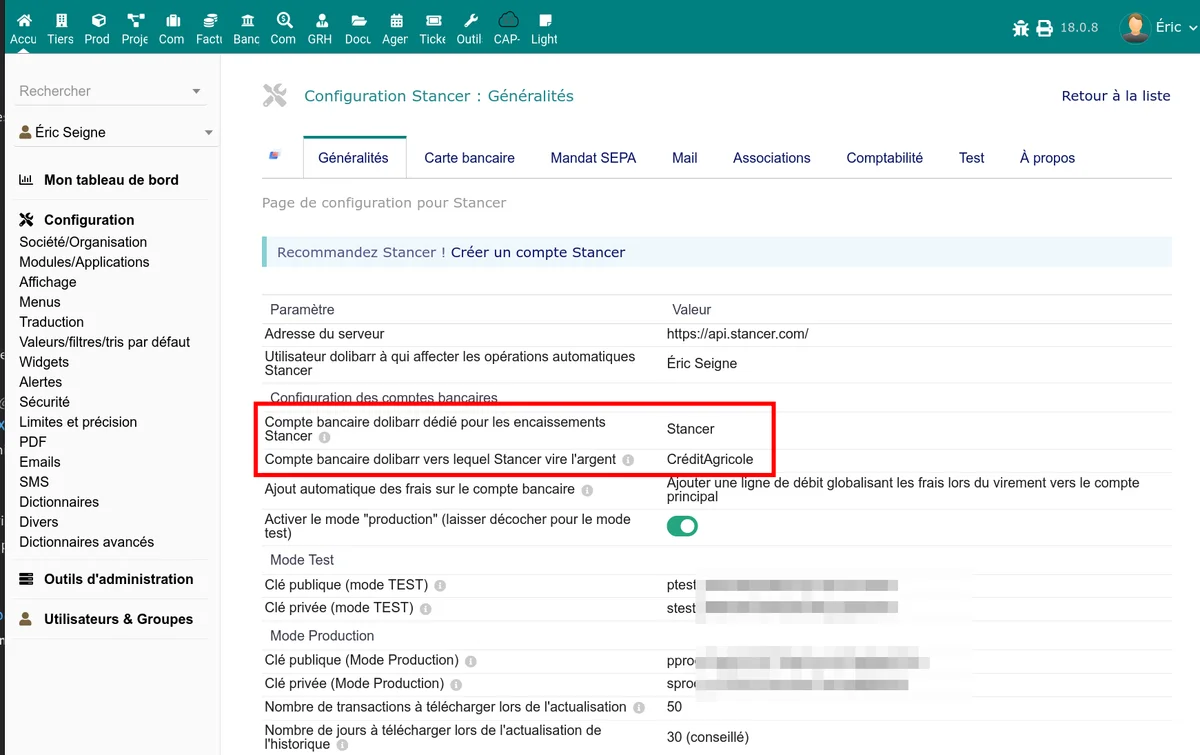Switch to the Généralités tab
The width and height of the screenshot is (1200, 755).
coord(353,158)
